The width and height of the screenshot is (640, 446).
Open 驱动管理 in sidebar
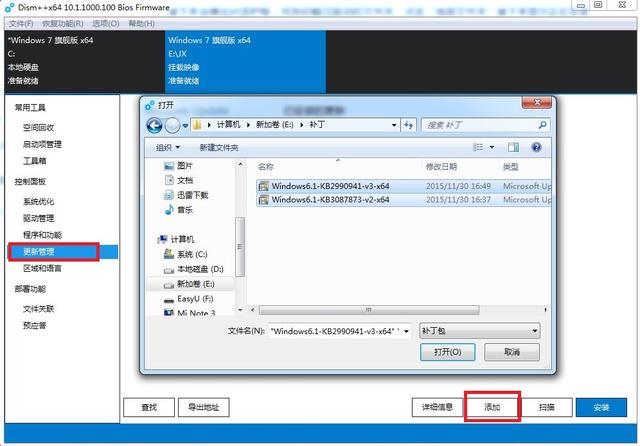38,218
